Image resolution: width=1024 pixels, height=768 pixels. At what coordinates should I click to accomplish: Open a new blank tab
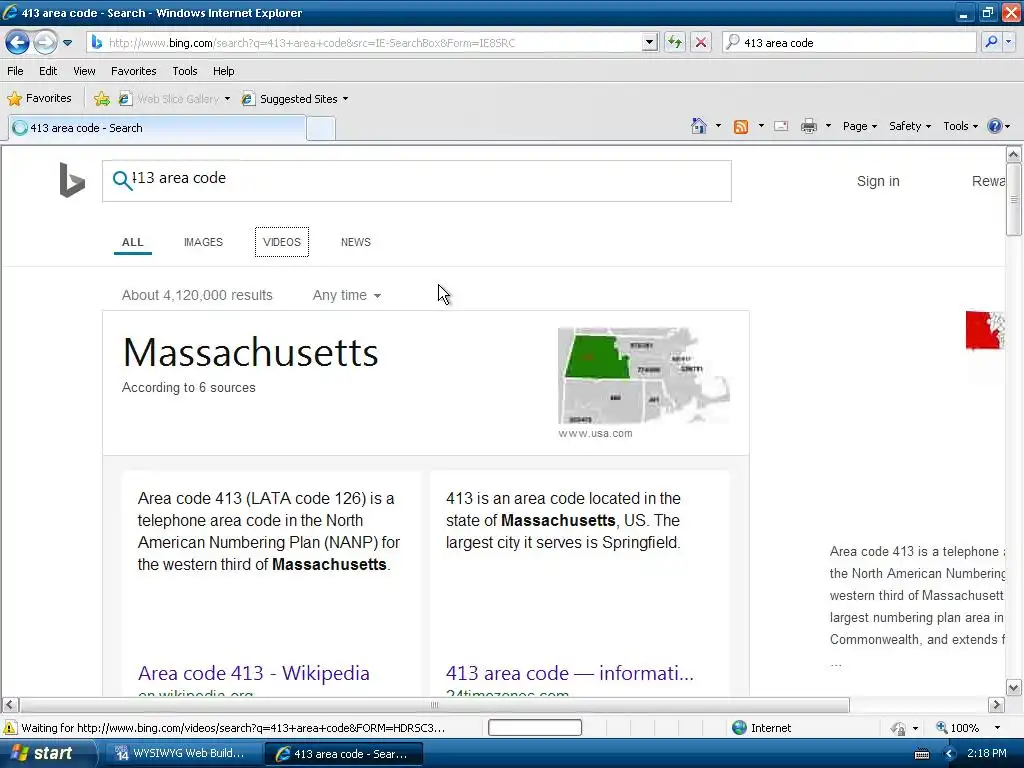point(321,129)
